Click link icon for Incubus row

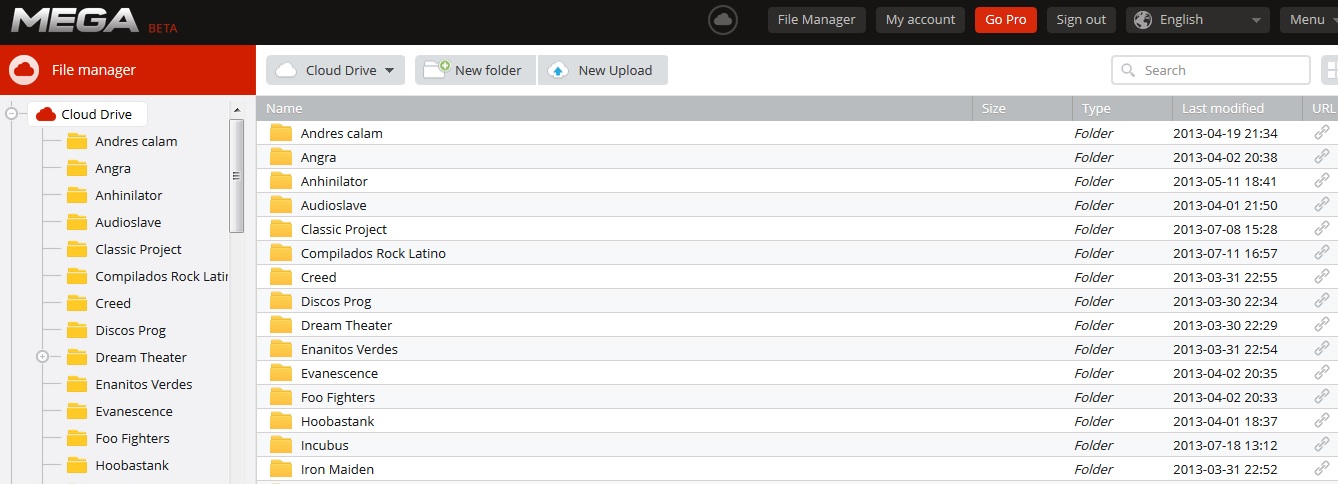(x=1322, y=445)
